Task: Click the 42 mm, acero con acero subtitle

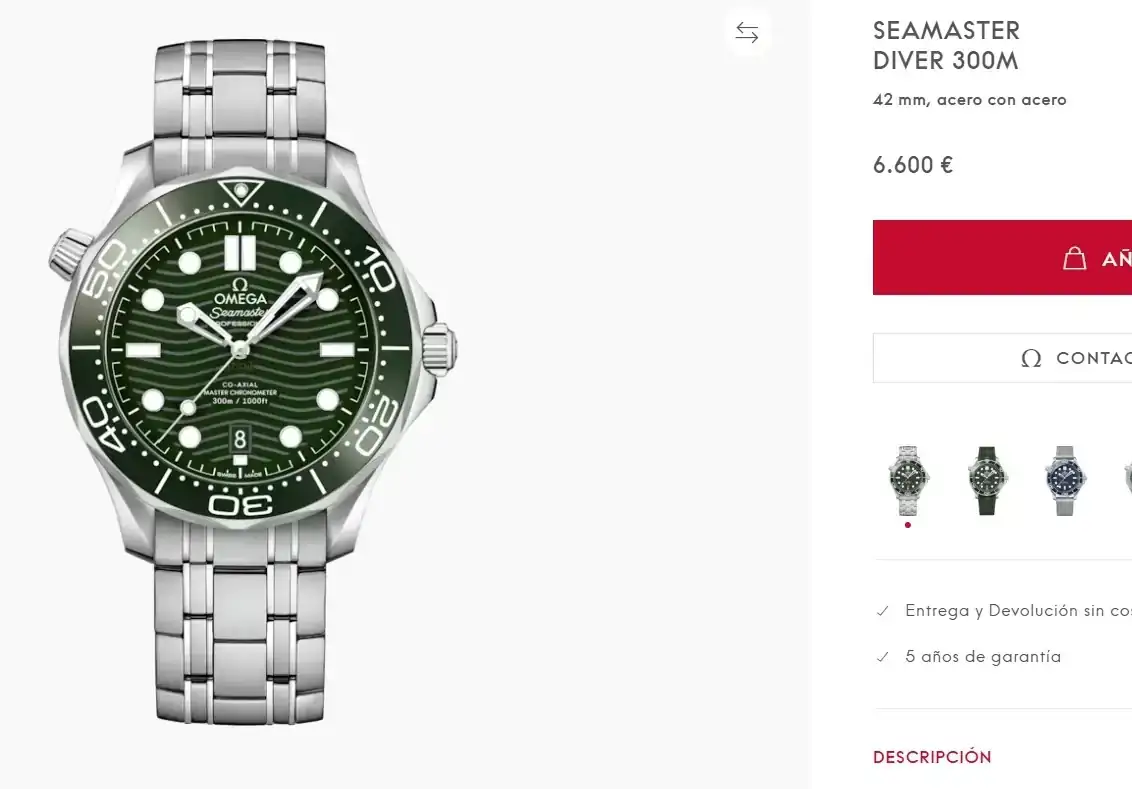Action: 969,100
